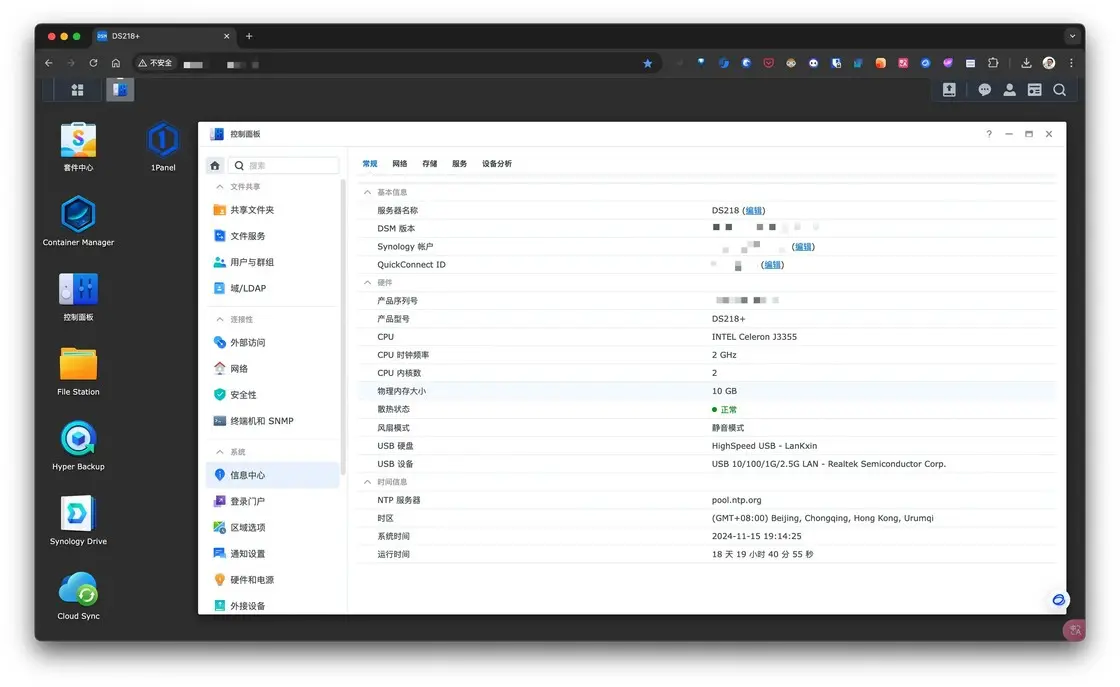Screen dimensions: 1120x687
Task: Click the INTEL Celeron J3355 value
Action: [x=754, y=337]
